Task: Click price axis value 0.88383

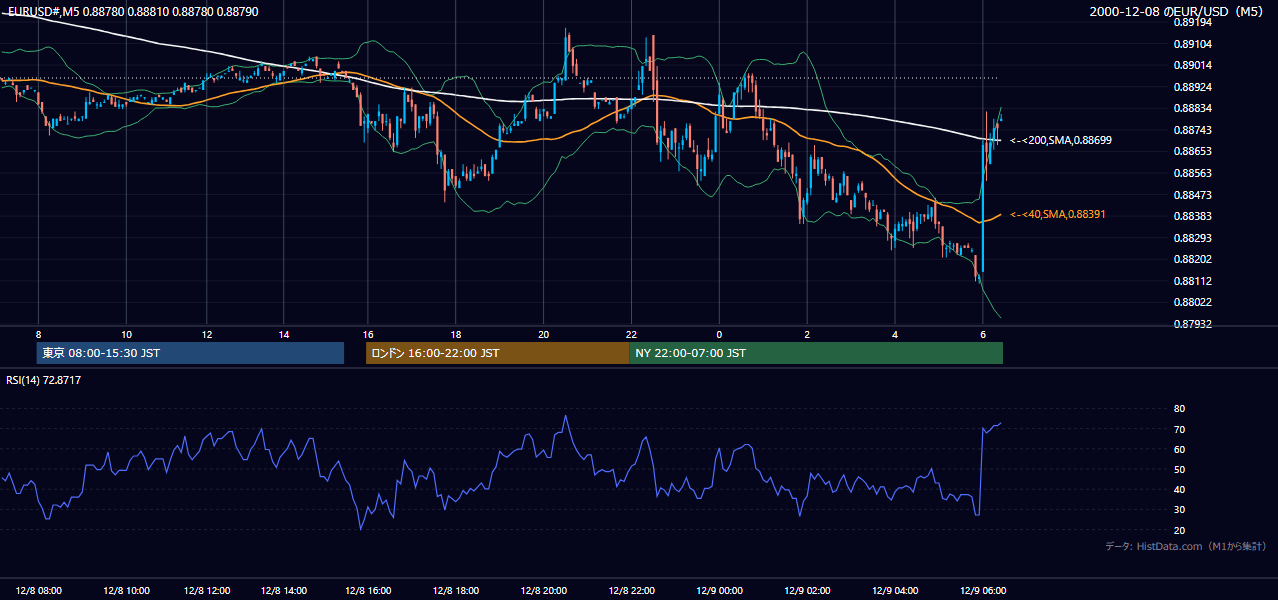Action: tap(1192, 216)
